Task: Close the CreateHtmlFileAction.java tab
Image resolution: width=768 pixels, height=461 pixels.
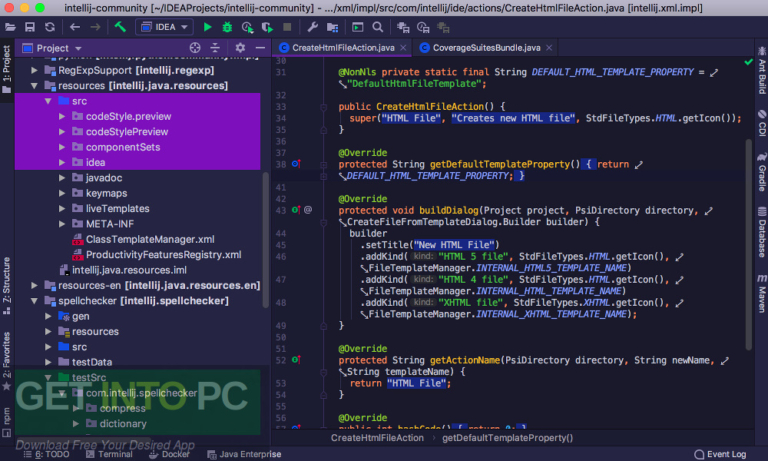Action: (x=403, y=48)
